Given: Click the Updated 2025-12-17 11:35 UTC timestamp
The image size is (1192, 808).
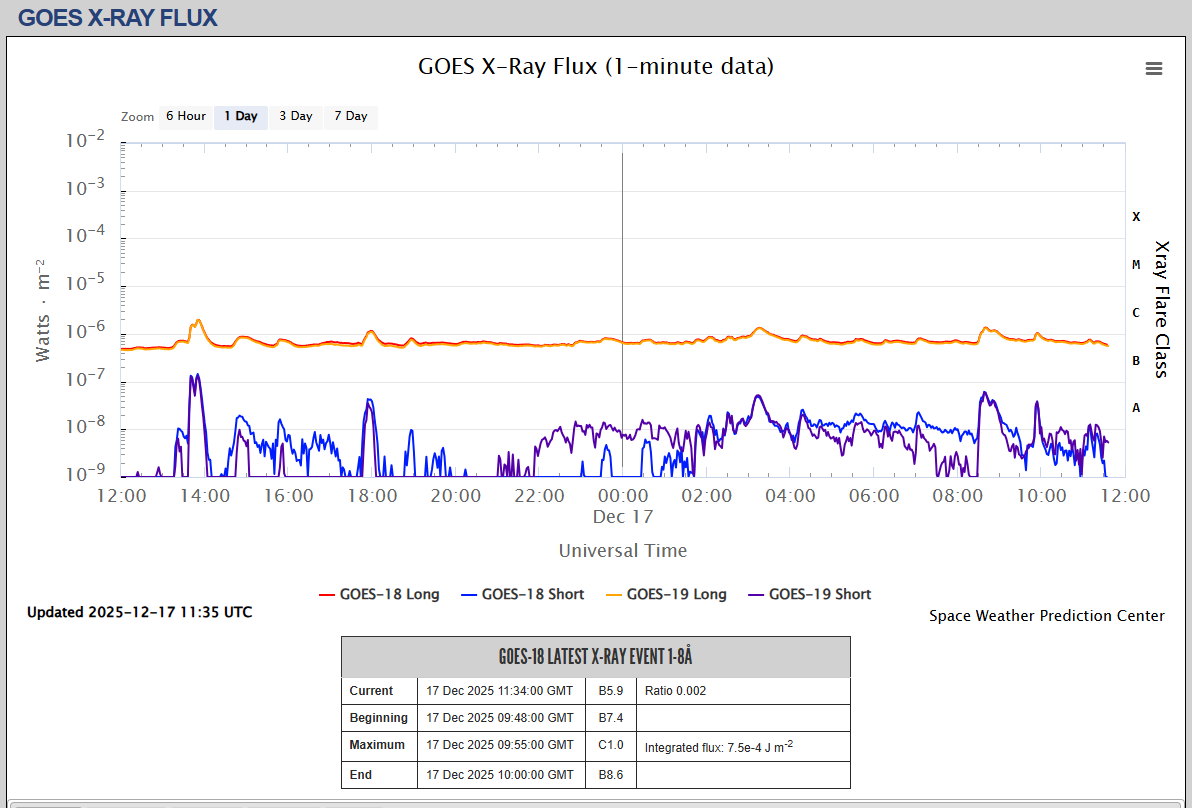Looking at the screenshot, I should tap(140, 612).
